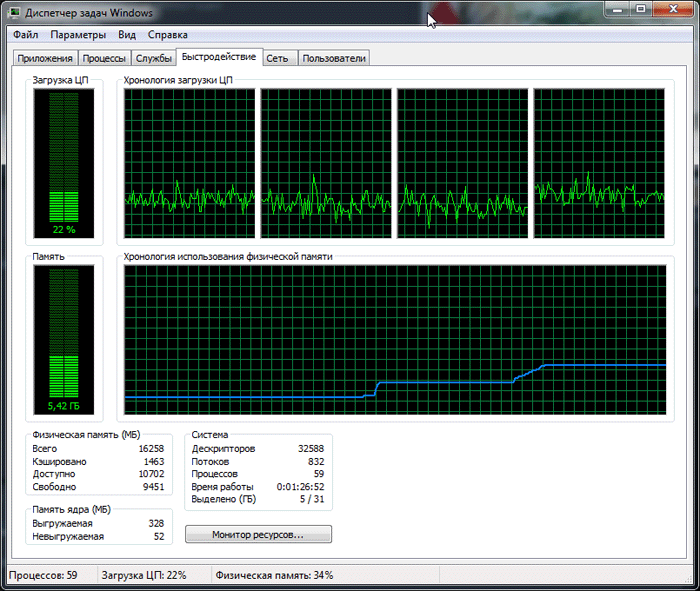This screenshot has height=591, width=700.
Task: Click status bar text Процессов: 59
Action: coord(43,575)
